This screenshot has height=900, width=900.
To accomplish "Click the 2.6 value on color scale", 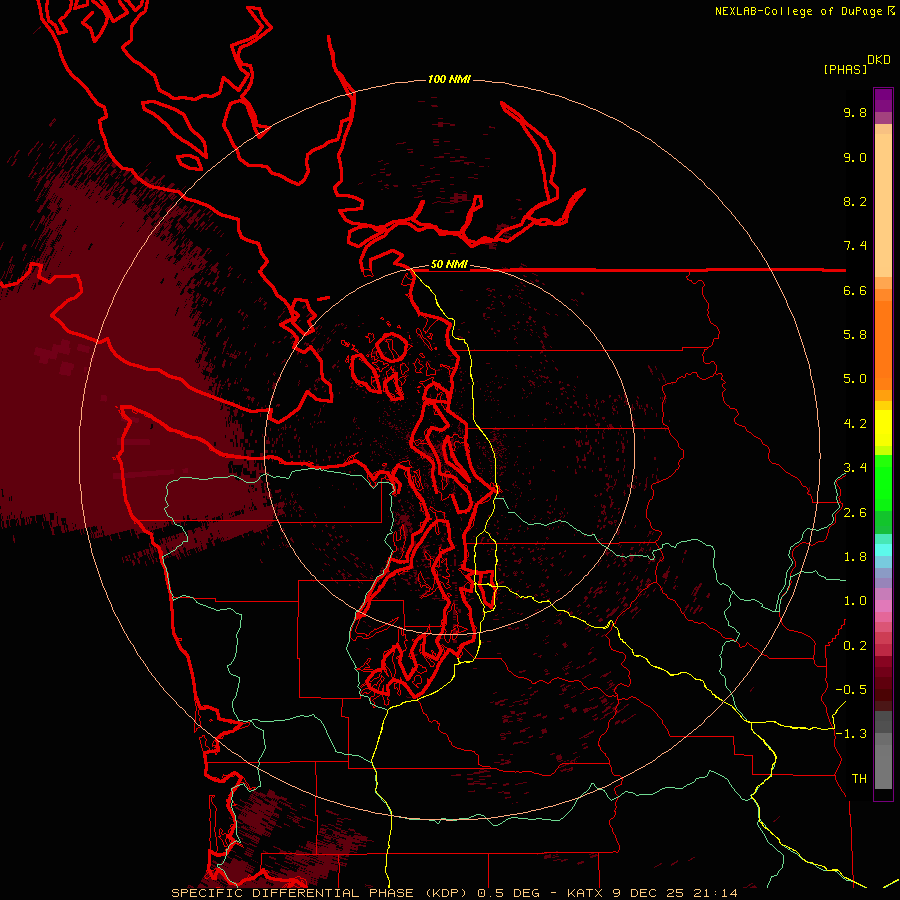I will 855,513.
